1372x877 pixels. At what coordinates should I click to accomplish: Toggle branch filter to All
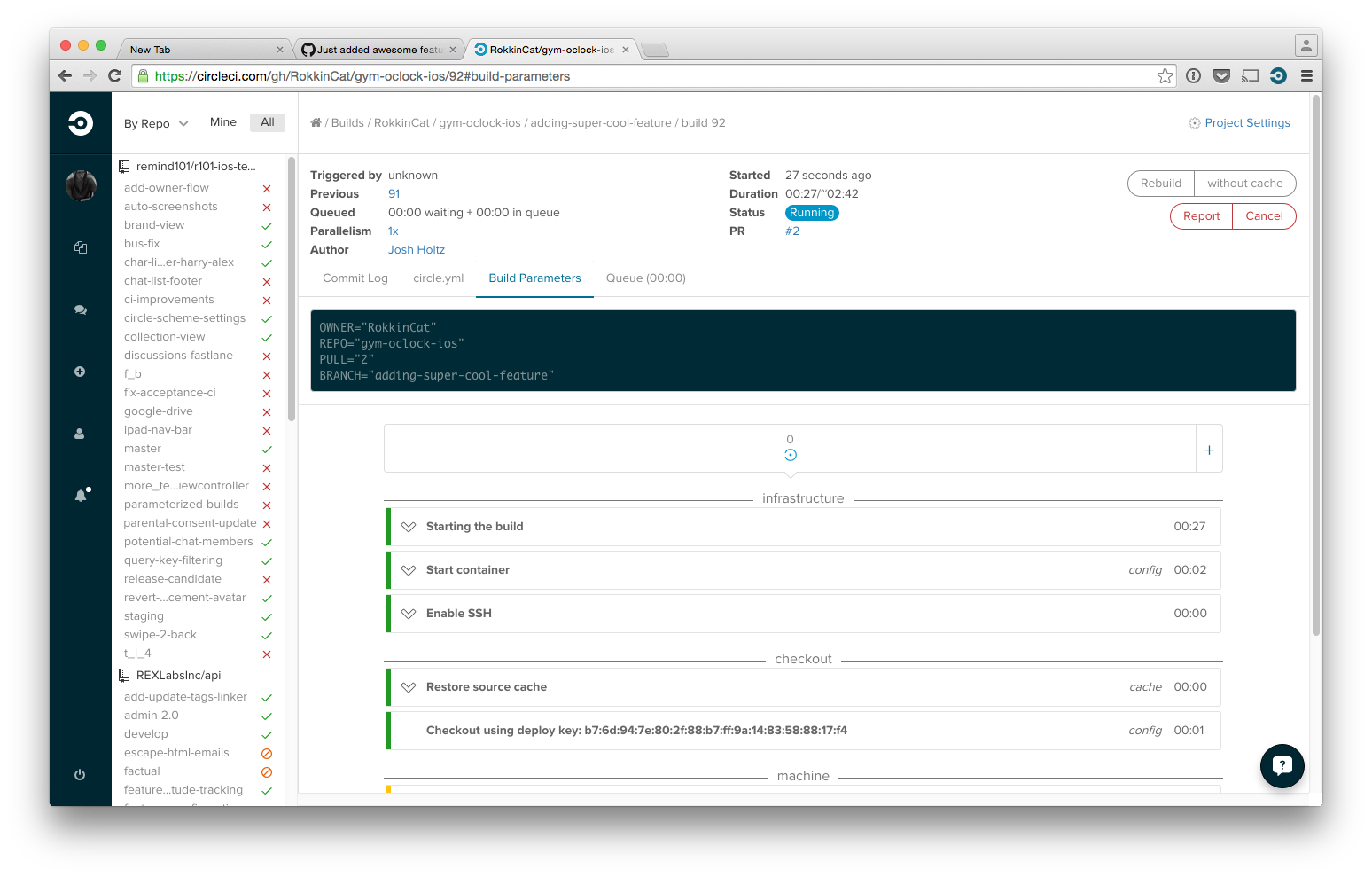click(x=267, y=122)
